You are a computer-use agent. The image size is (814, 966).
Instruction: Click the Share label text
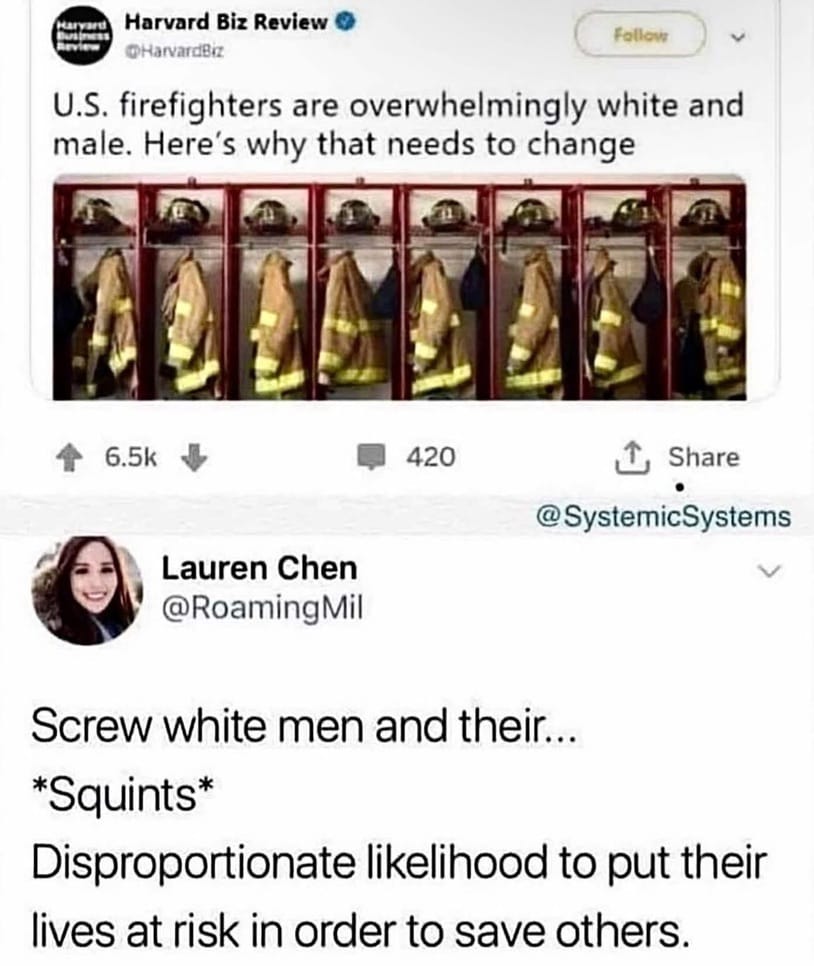[x=704, y=457]
